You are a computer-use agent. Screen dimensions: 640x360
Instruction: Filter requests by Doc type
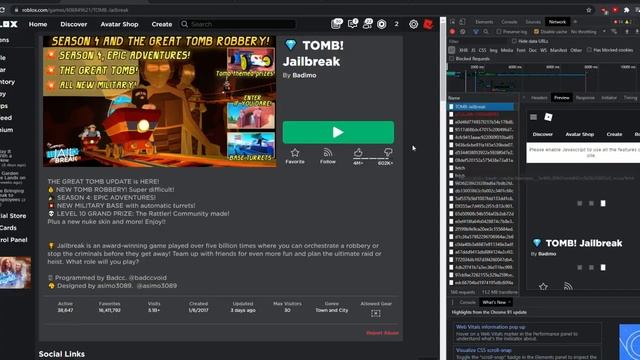pos(532,50)
